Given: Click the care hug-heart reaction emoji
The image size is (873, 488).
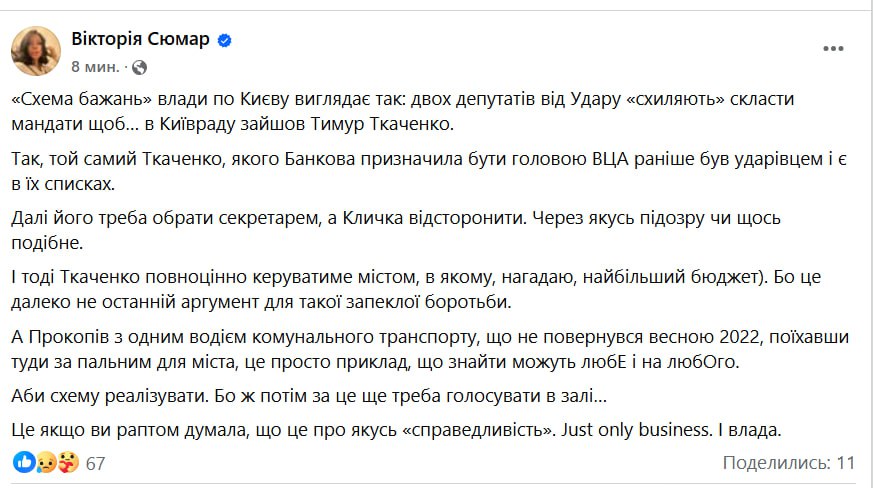Looking at the screenshot, I should 68,462.
